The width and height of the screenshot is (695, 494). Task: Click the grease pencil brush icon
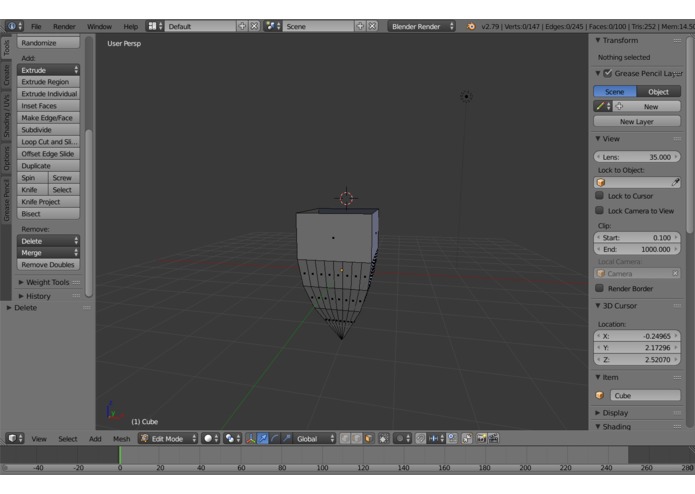tap(602, 106)
